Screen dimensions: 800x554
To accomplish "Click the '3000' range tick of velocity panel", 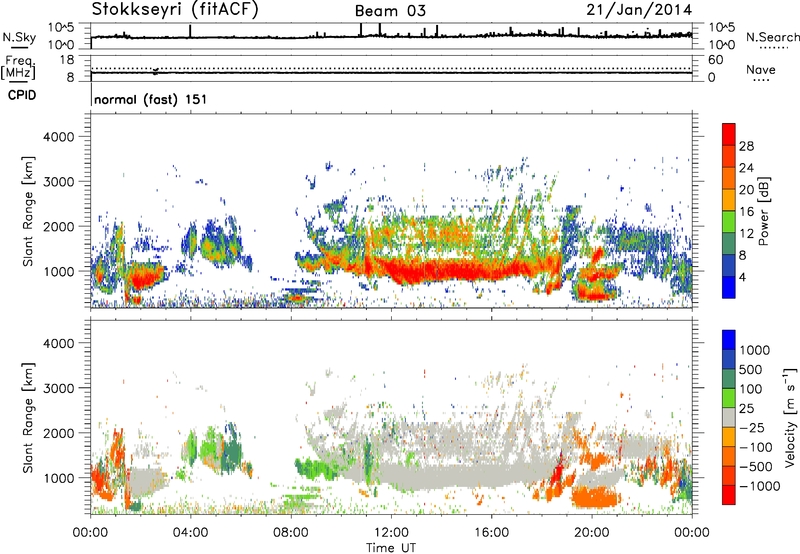I will click(x=58, y=388).
